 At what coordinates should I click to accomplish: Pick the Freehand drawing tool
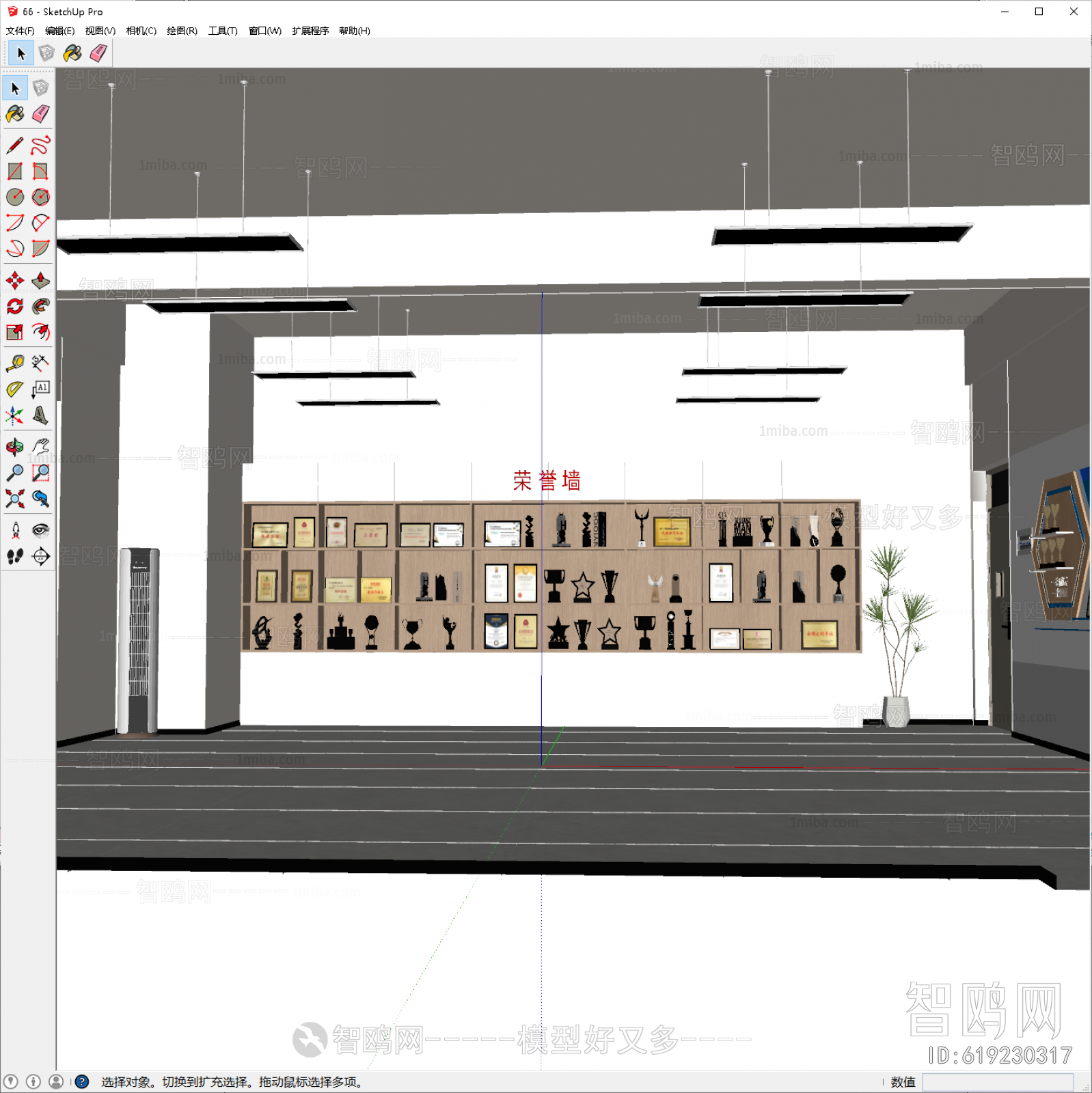point(40,146)
